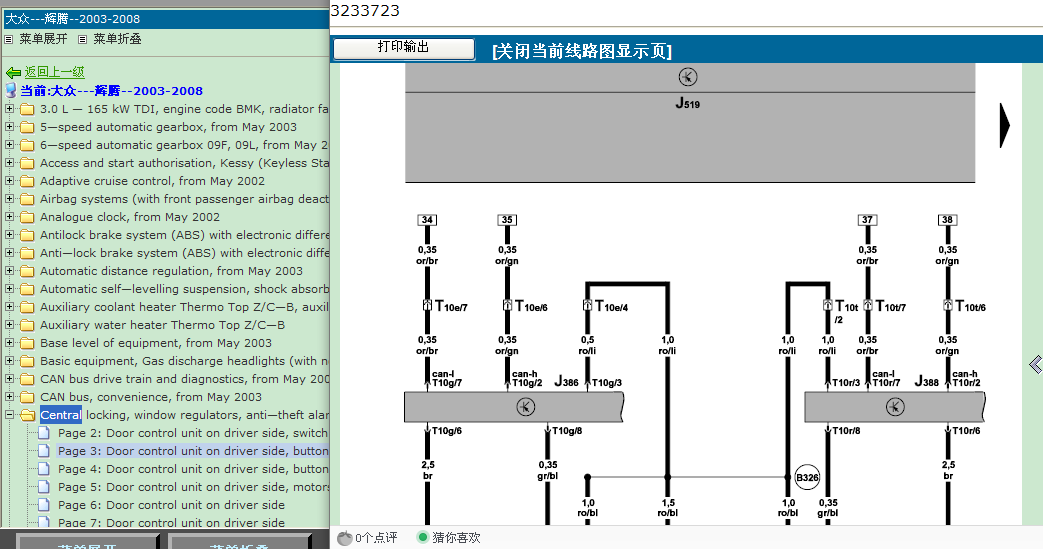Image resolution: width=1043 pixels, height=549 pixels.
Task: Click the page icon of Page 3
Action: tap(44, 451)
